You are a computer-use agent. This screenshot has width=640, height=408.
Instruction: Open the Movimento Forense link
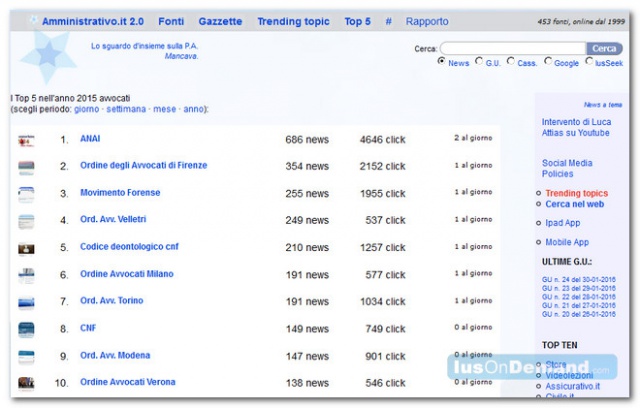(120, 193)
